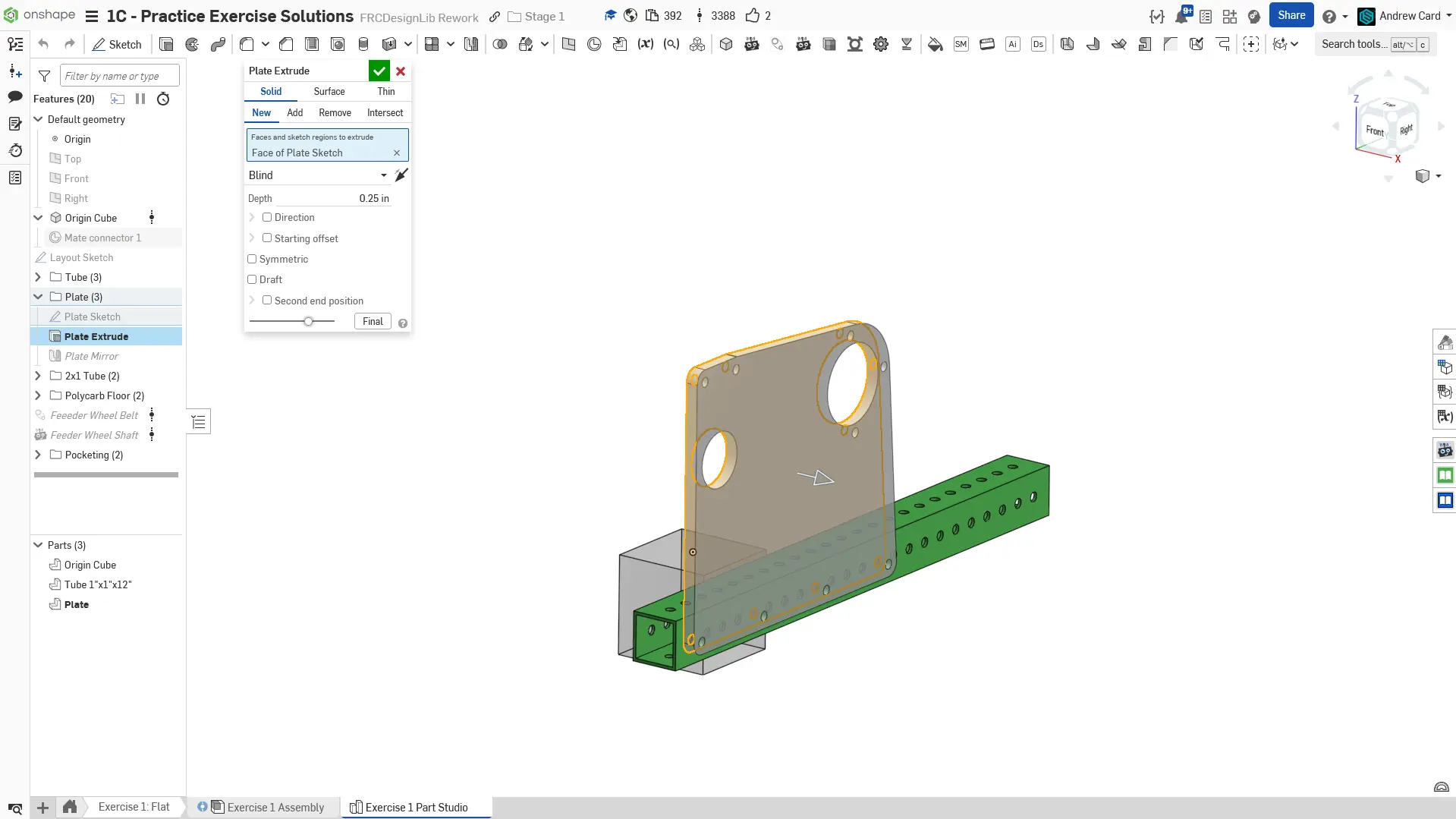This screenshot has height=819, width=1456.
Task: Switch to the Surface tab
Action: [x=329, y=91]
